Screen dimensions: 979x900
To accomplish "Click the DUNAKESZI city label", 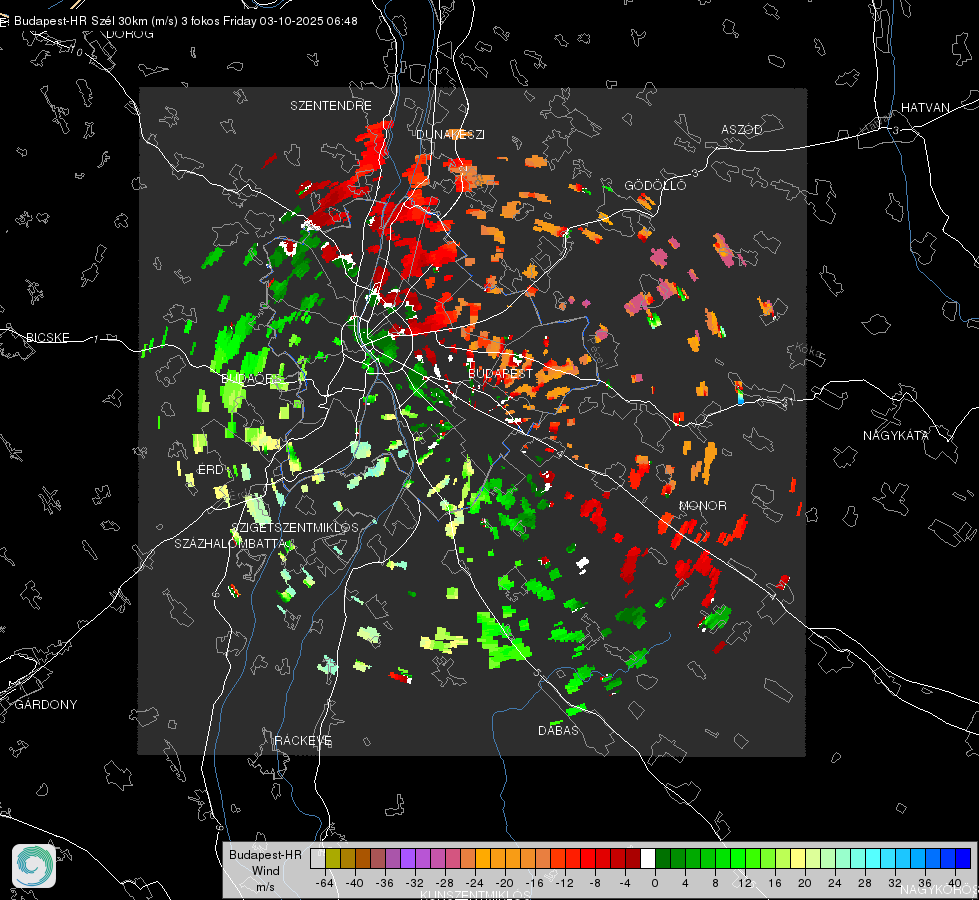I will coord(450,134).
